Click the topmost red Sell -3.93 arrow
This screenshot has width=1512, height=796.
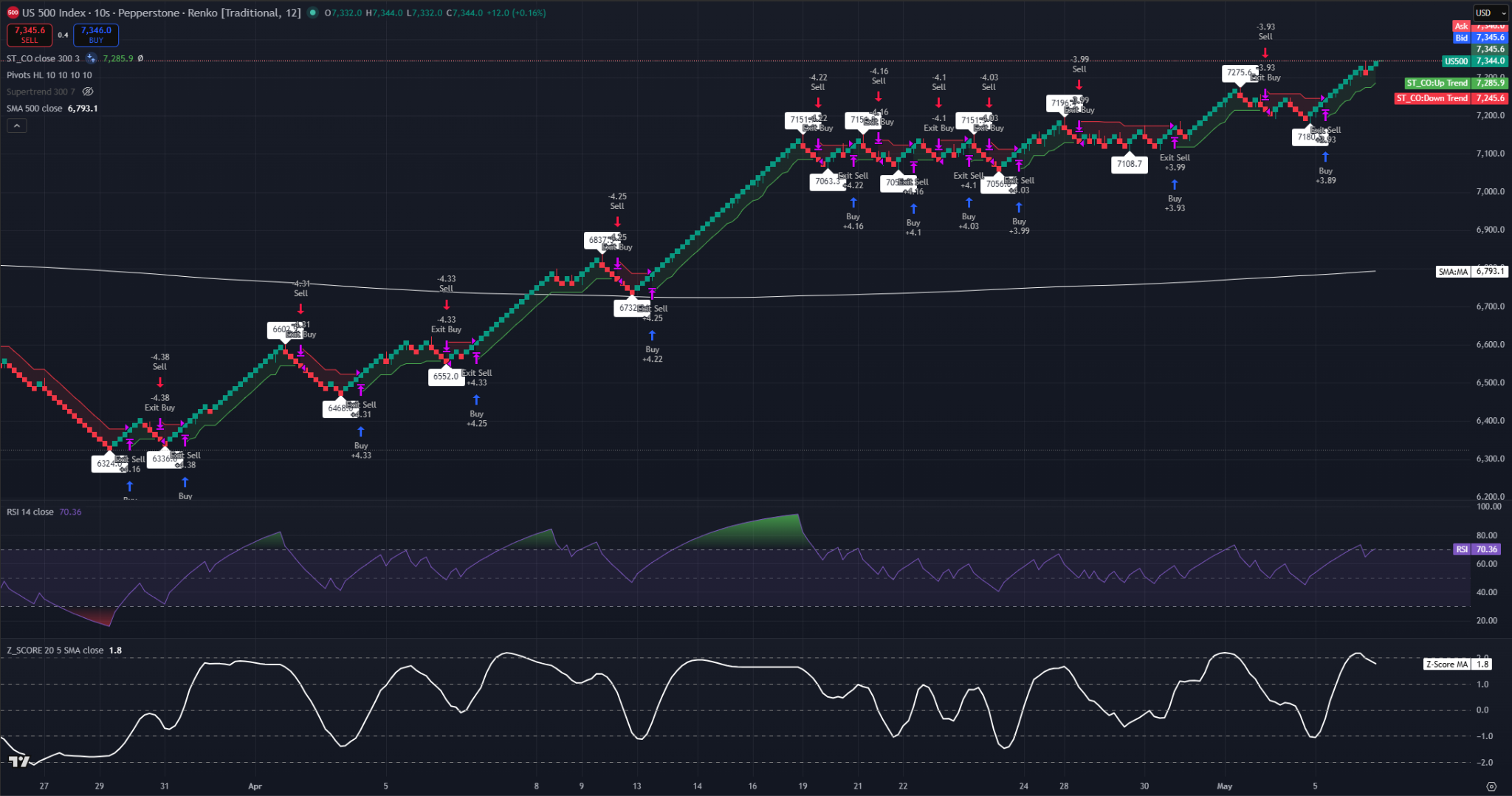1265,52
